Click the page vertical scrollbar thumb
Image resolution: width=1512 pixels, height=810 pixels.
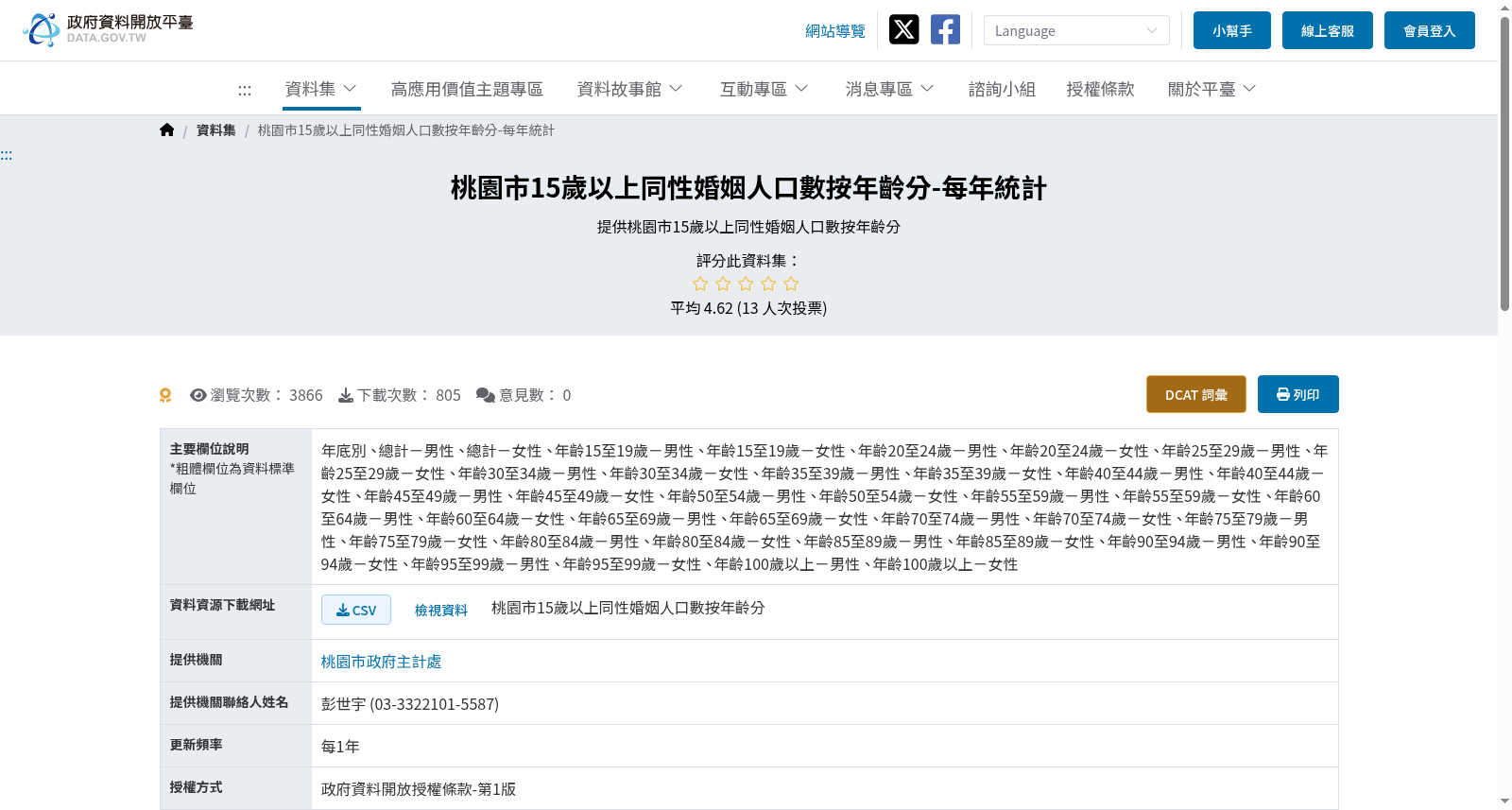tap(1504, 162)
